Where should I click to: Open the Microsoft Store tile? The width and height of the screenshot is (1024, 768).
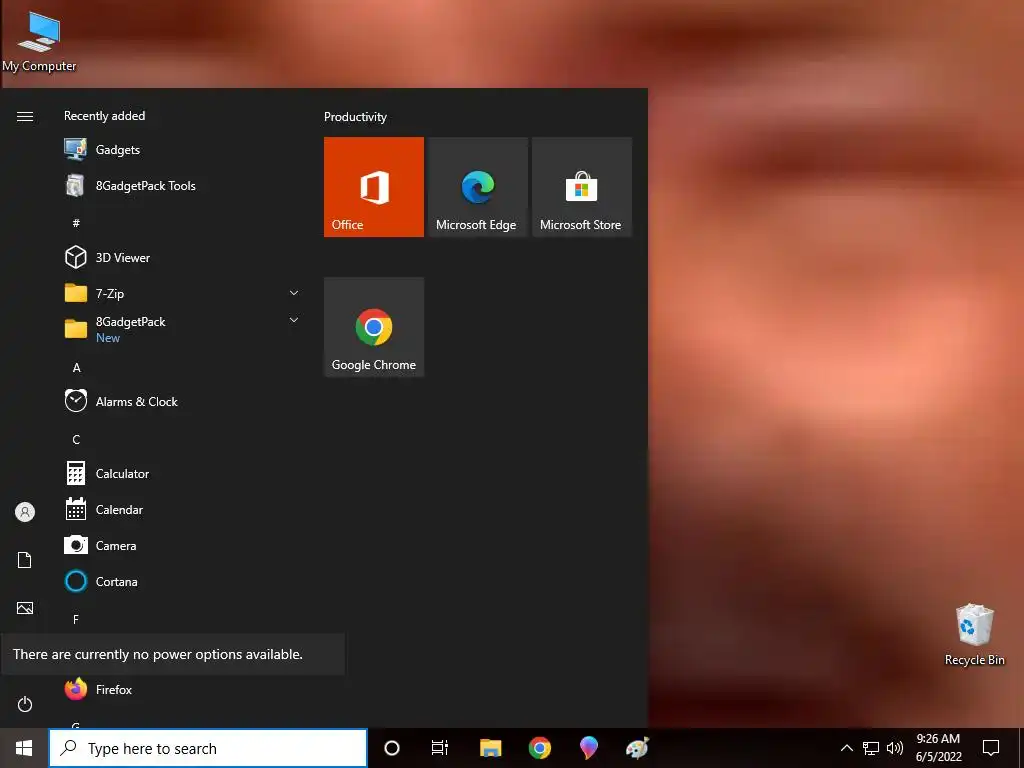(582, 187)
